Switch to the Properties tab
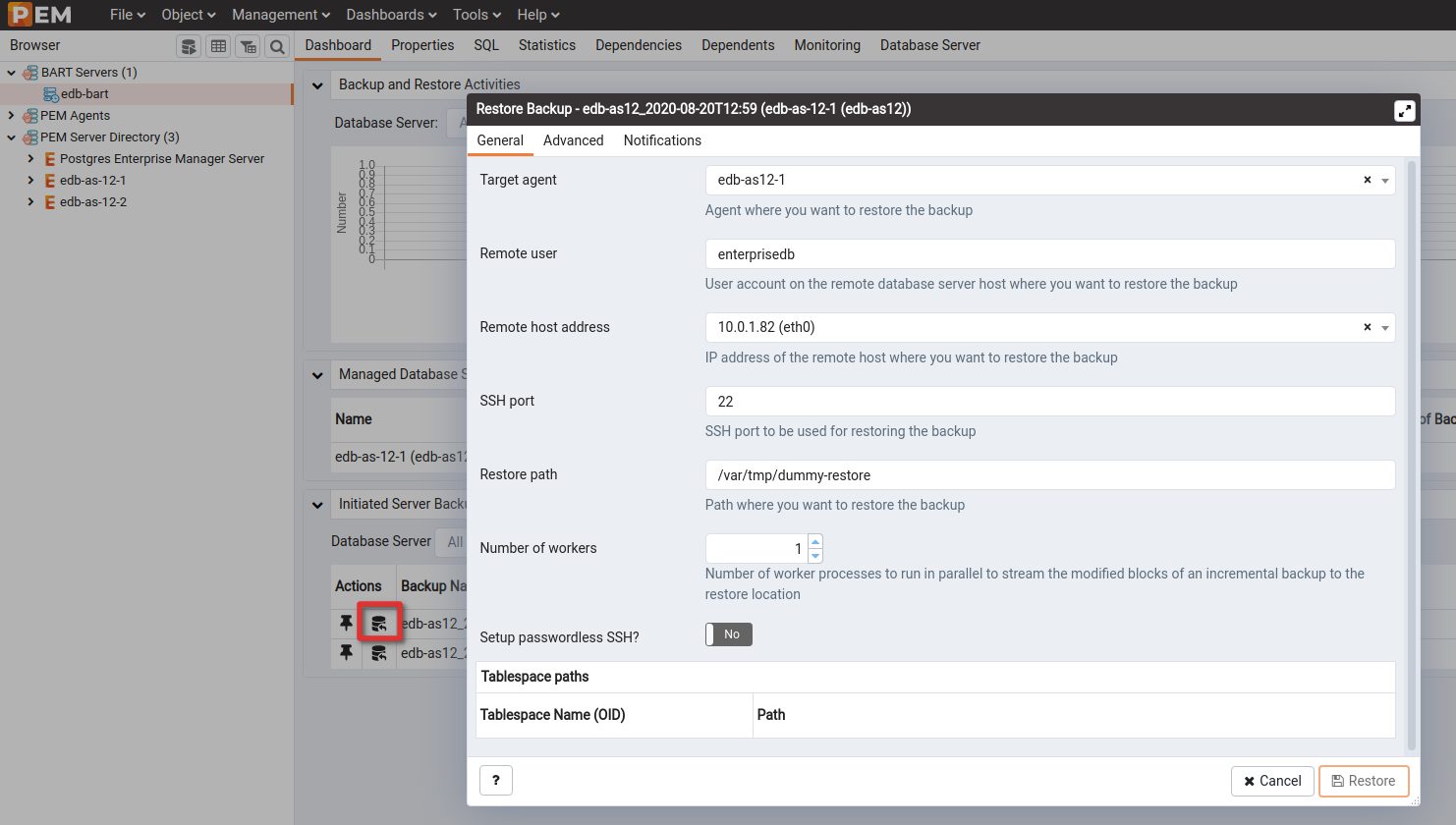 coord(422,45)
